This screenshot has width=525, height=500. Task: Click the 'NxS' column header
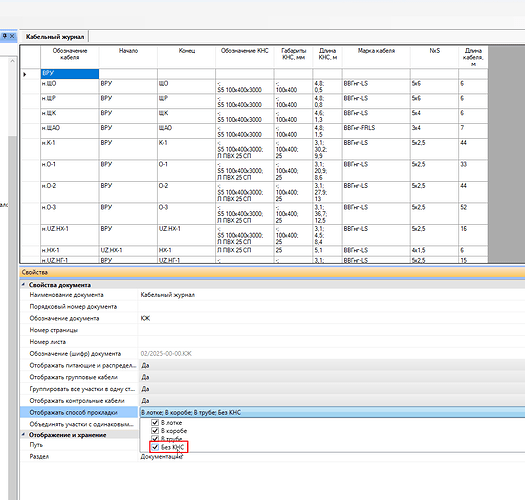click(x=435, y=57)
